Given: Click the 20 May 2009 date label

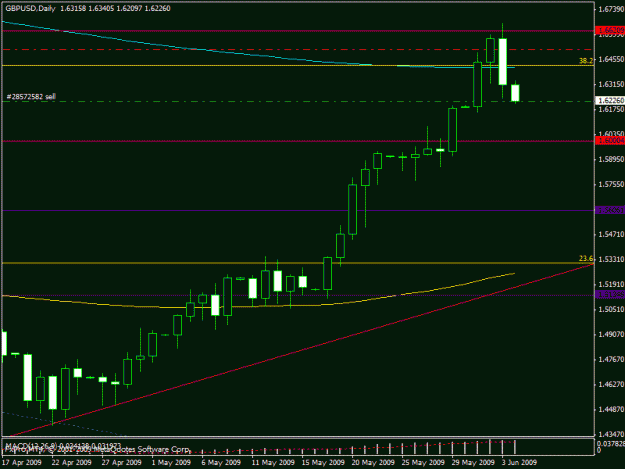Looking at the screenshot, I should 373,463.
